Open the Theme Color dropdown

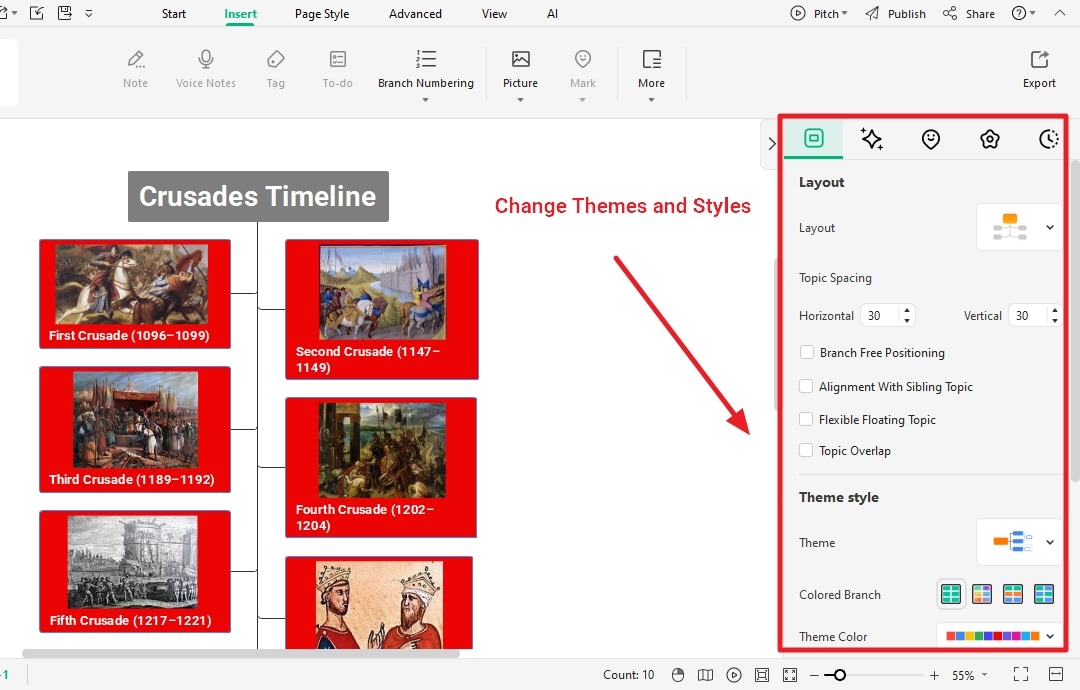tap(1000, 636)
